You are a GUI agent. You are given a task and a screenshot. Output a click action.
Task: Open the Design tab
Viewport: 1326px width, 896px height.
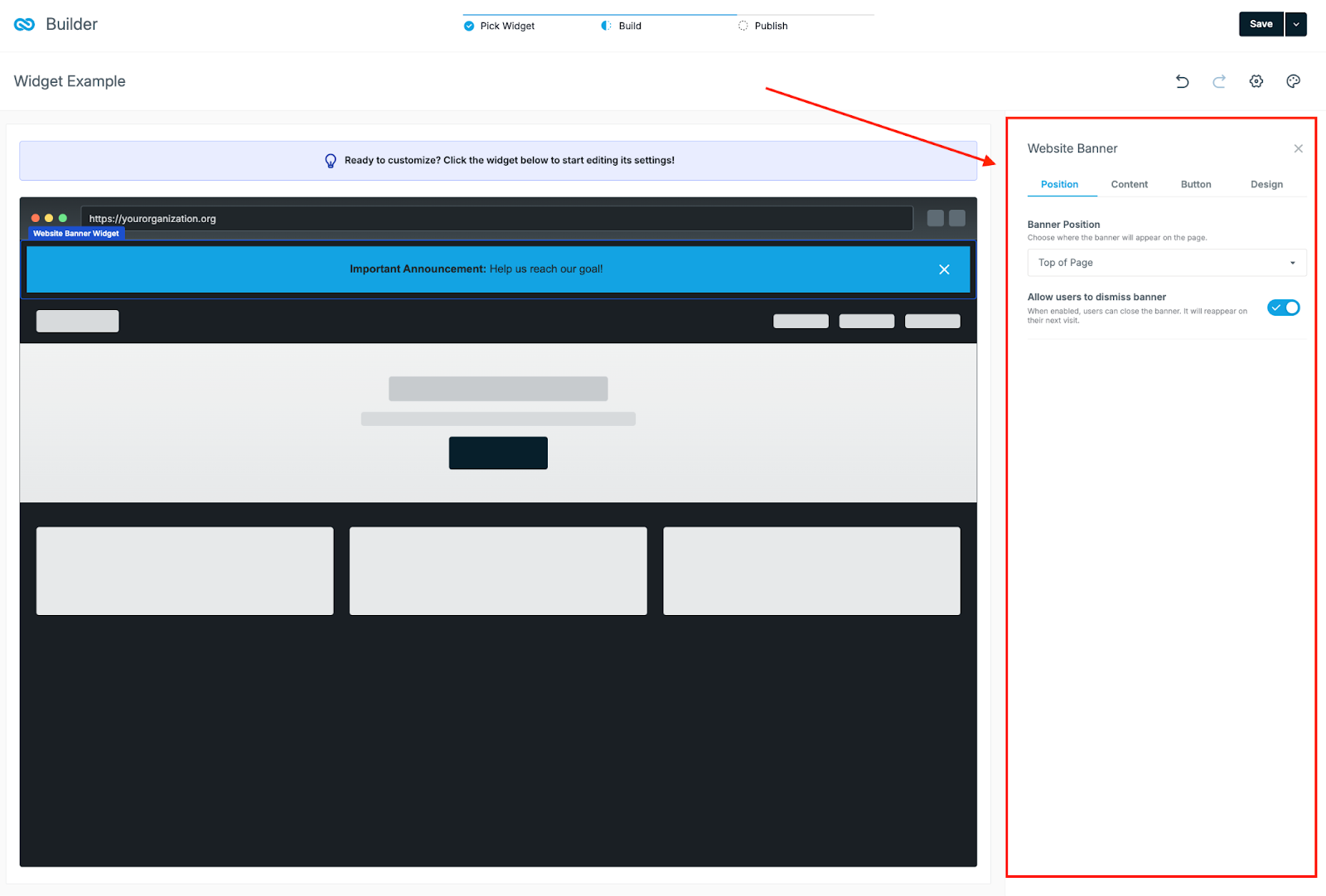click(1266, 185)
